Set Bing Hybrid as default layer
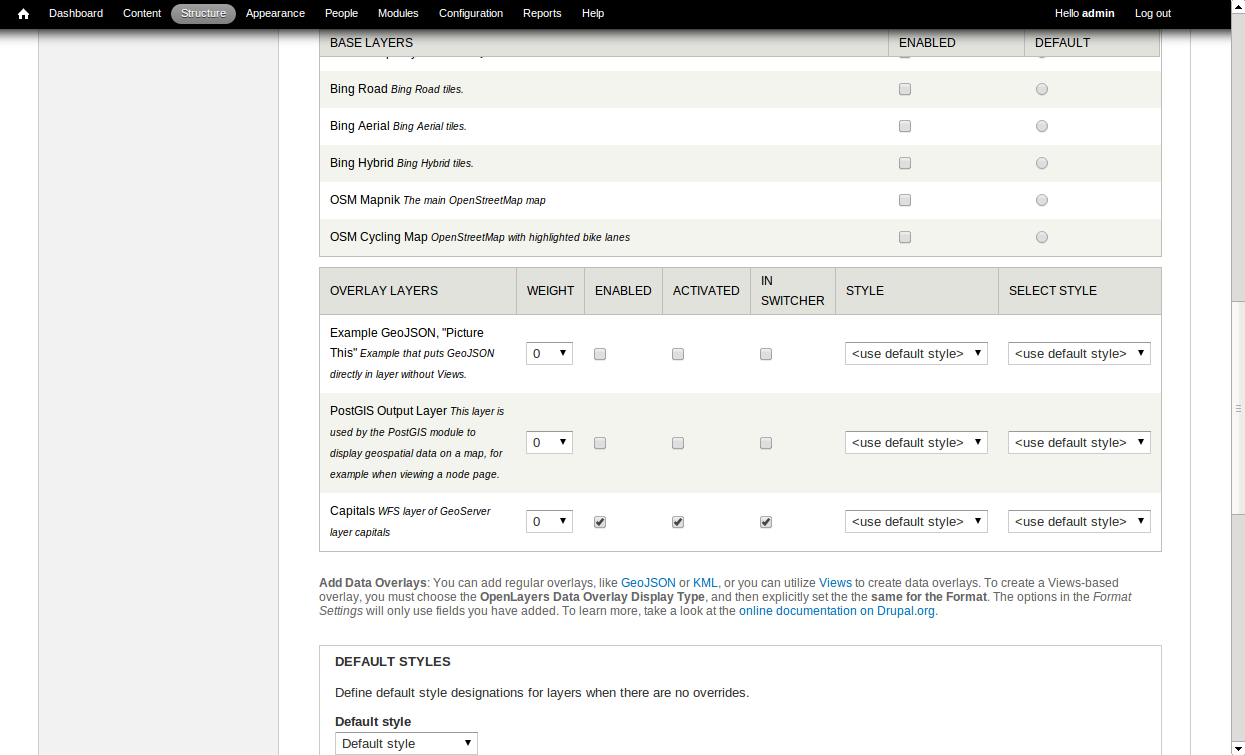This screenshot has height=755, width=1245. (1042, 163)
